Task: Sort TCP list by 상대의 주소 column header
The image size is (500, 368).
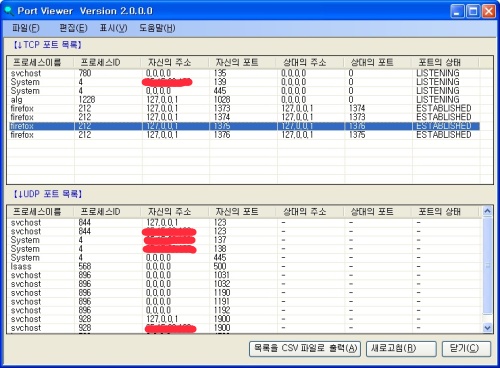Action: (311, 62)
